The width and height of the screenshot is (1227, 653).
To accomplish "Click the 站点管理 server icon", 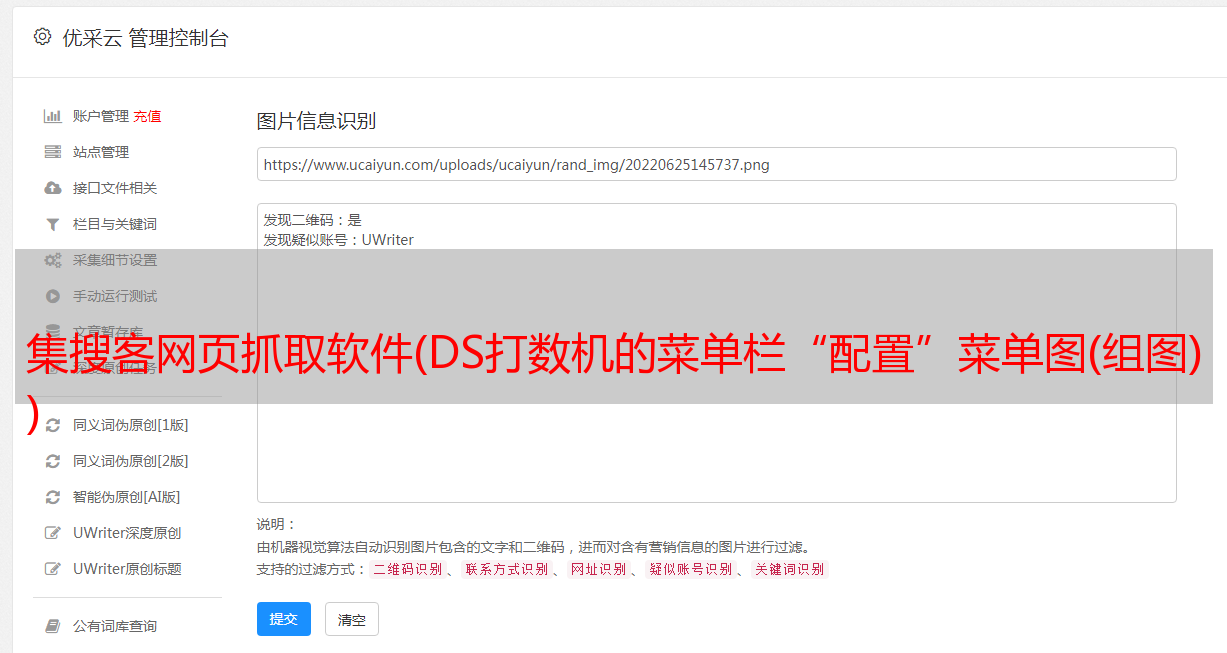I will coord(53,152).
